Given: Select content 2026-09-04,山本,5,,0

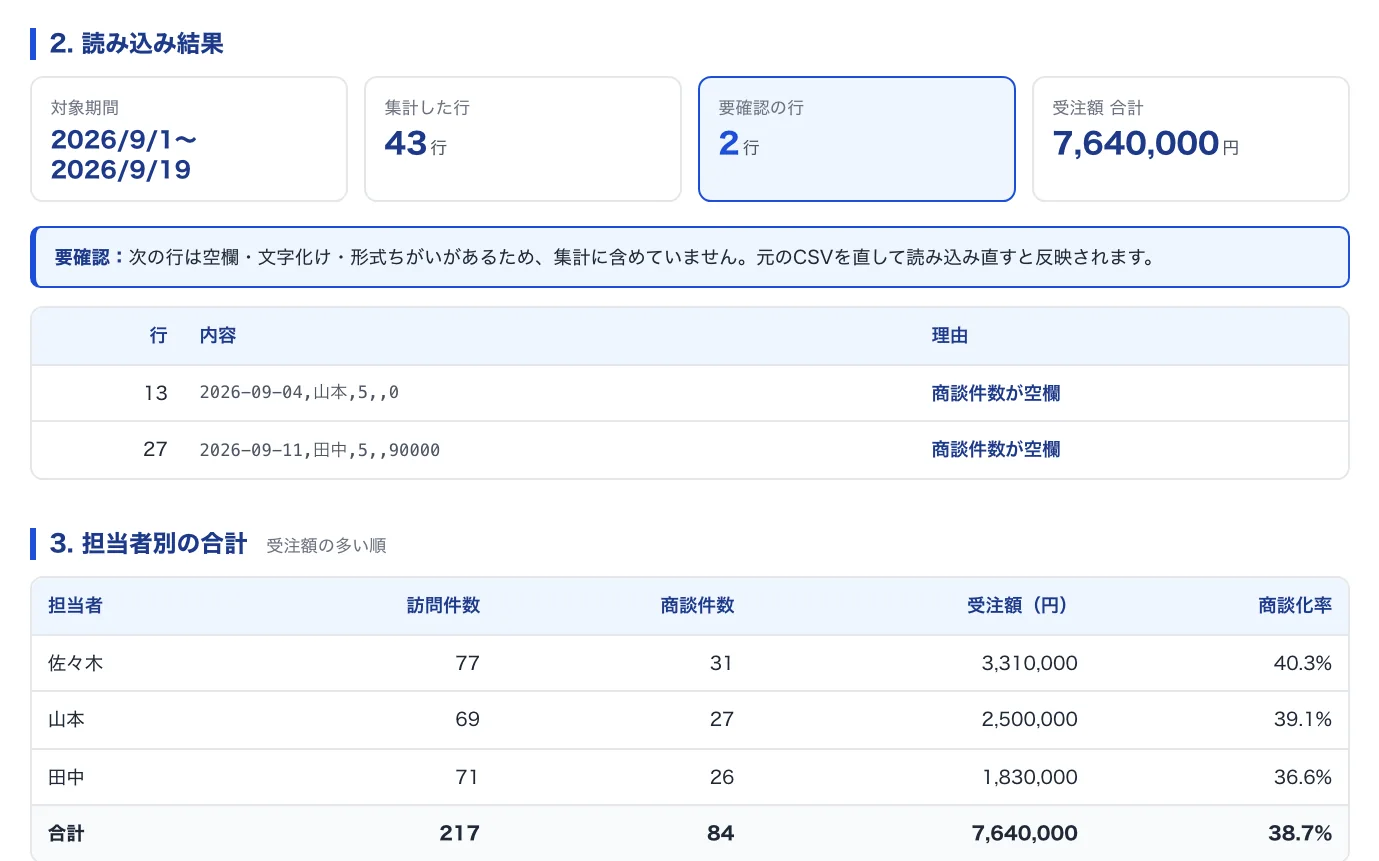Looking at the screenshot, I should point(299,393).
